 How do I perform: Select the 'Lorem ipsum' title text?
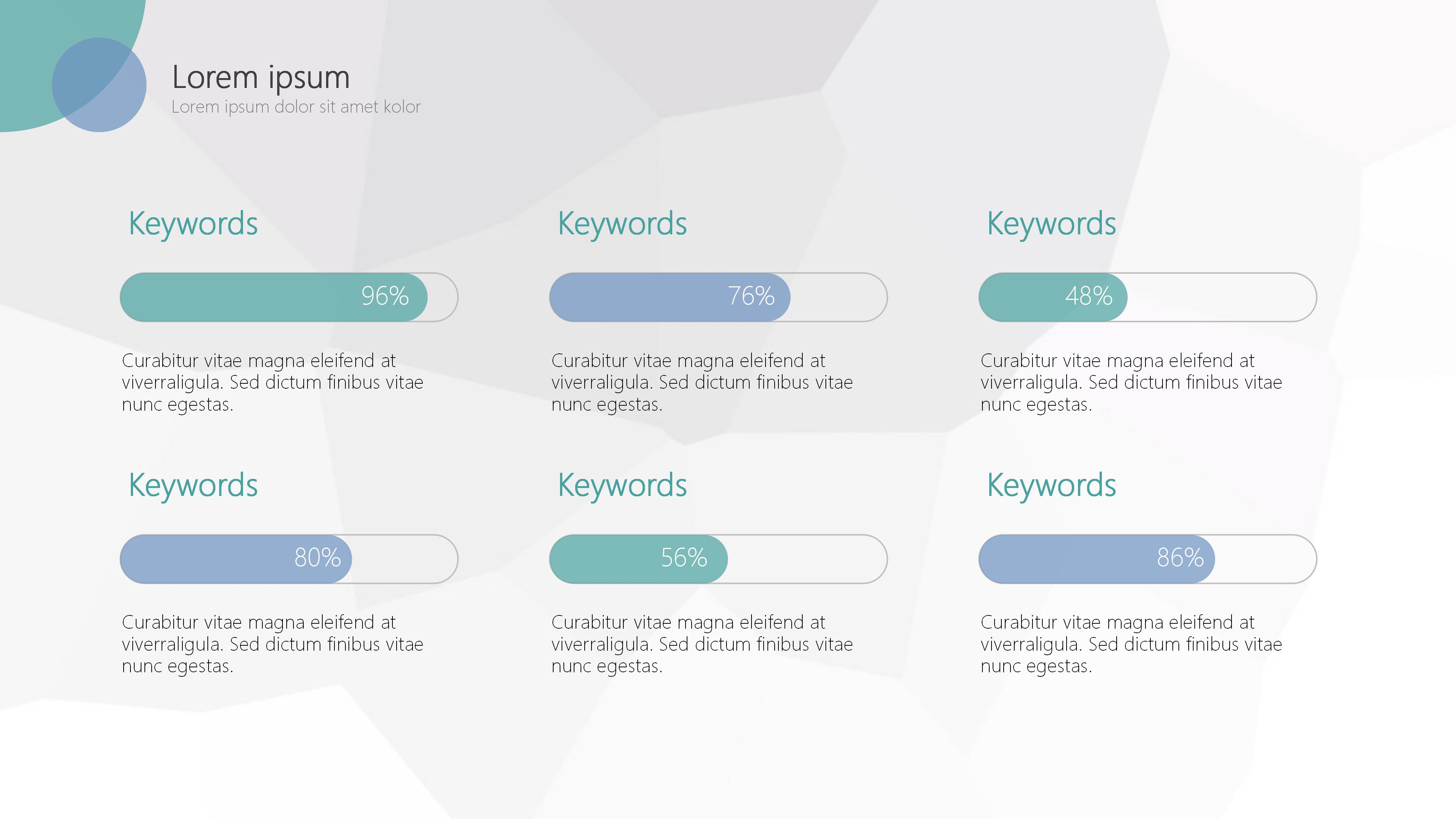point(260,77)
